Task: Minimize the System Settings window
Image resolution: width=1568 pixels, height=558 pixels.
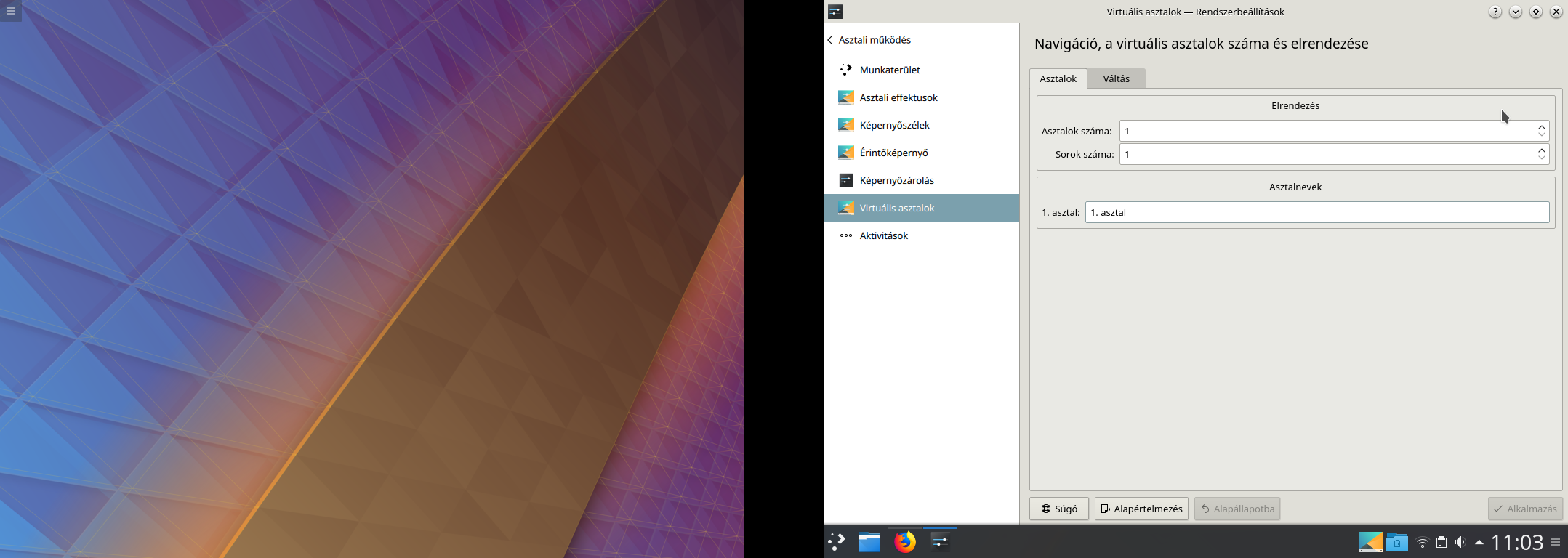Action: pyautogui.click(x=1516, y=12)
